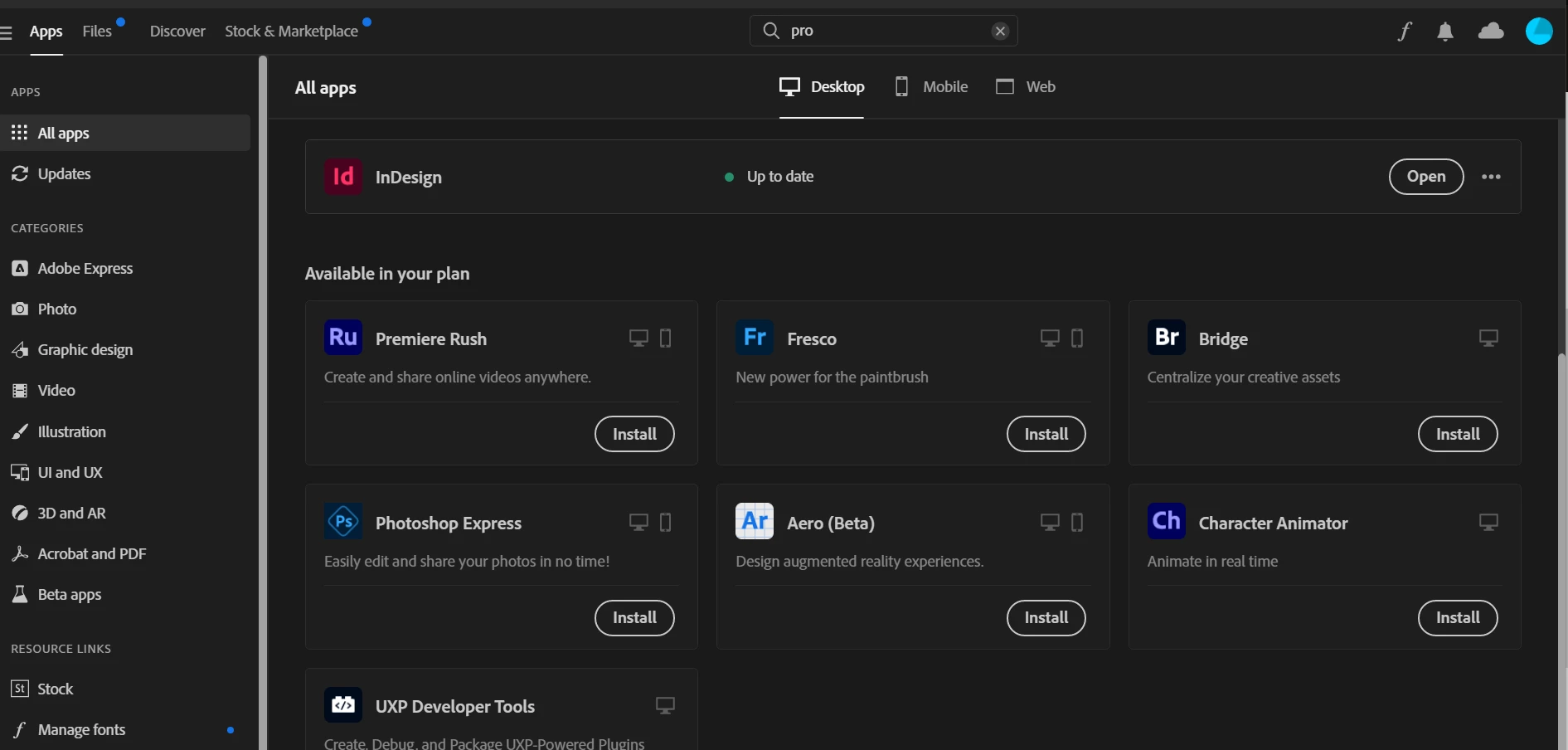1568x750 pixels.
Task: Install Fresco
Action: 1046,434
